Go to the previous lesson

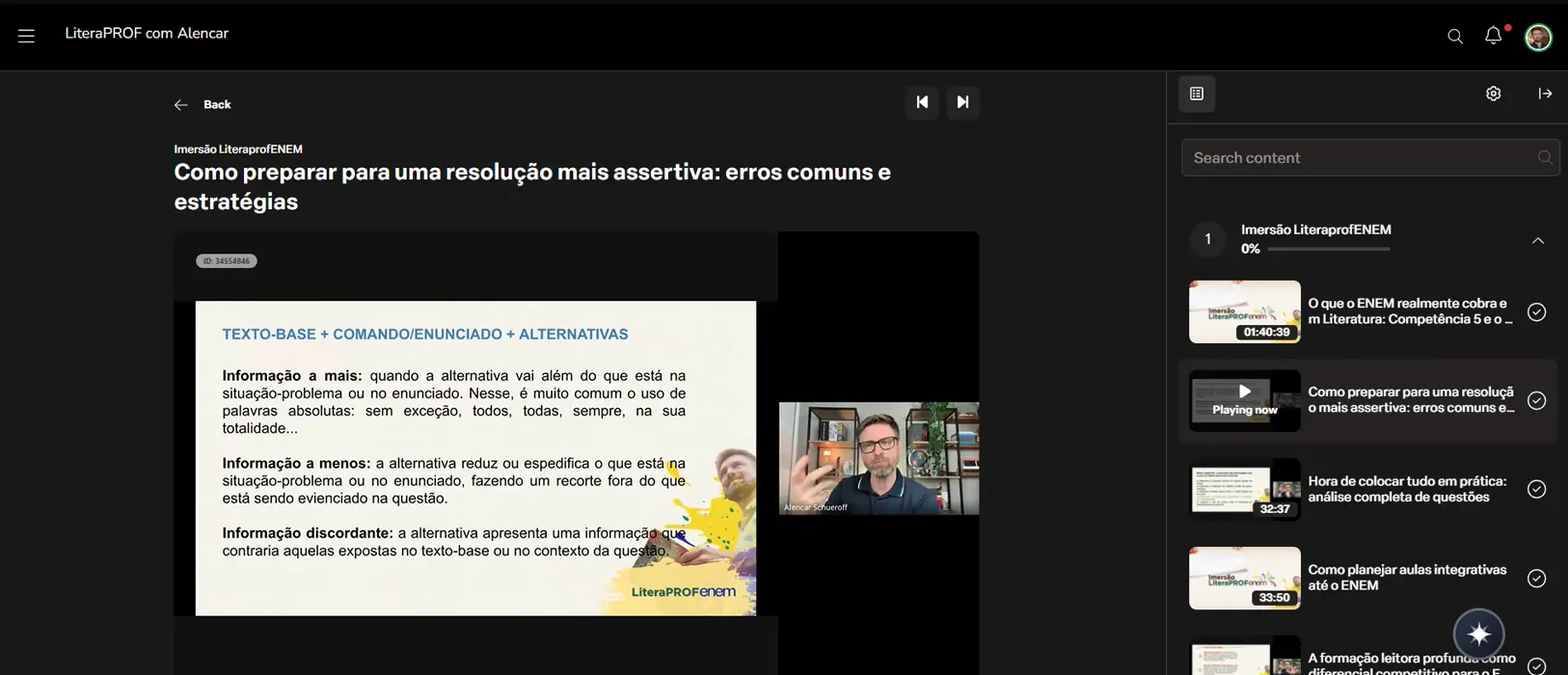[922, 102]
